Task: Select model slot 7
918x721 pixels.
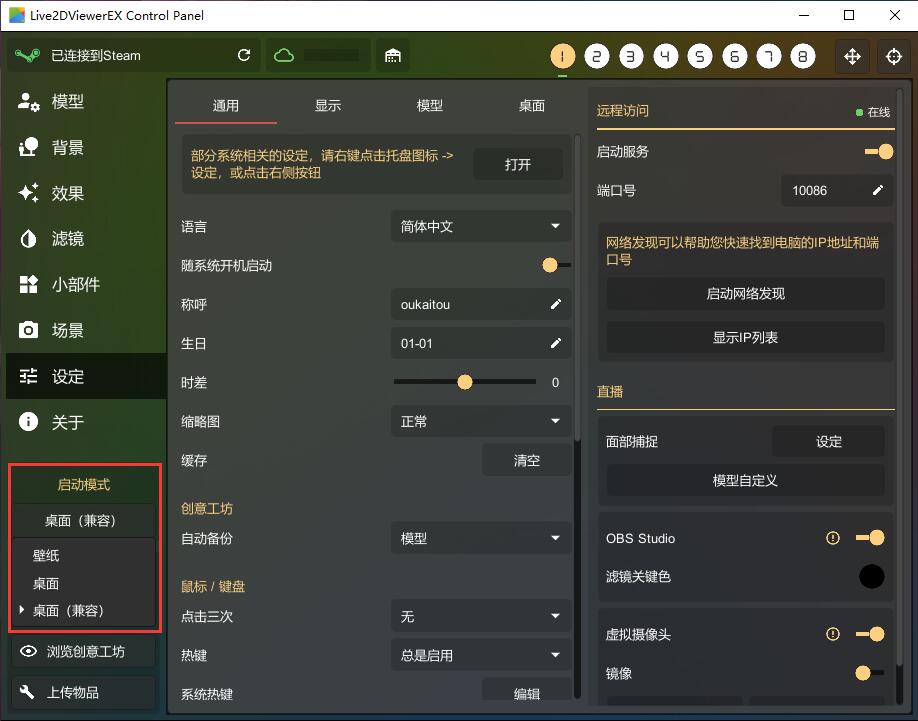Action: (769, 56)
